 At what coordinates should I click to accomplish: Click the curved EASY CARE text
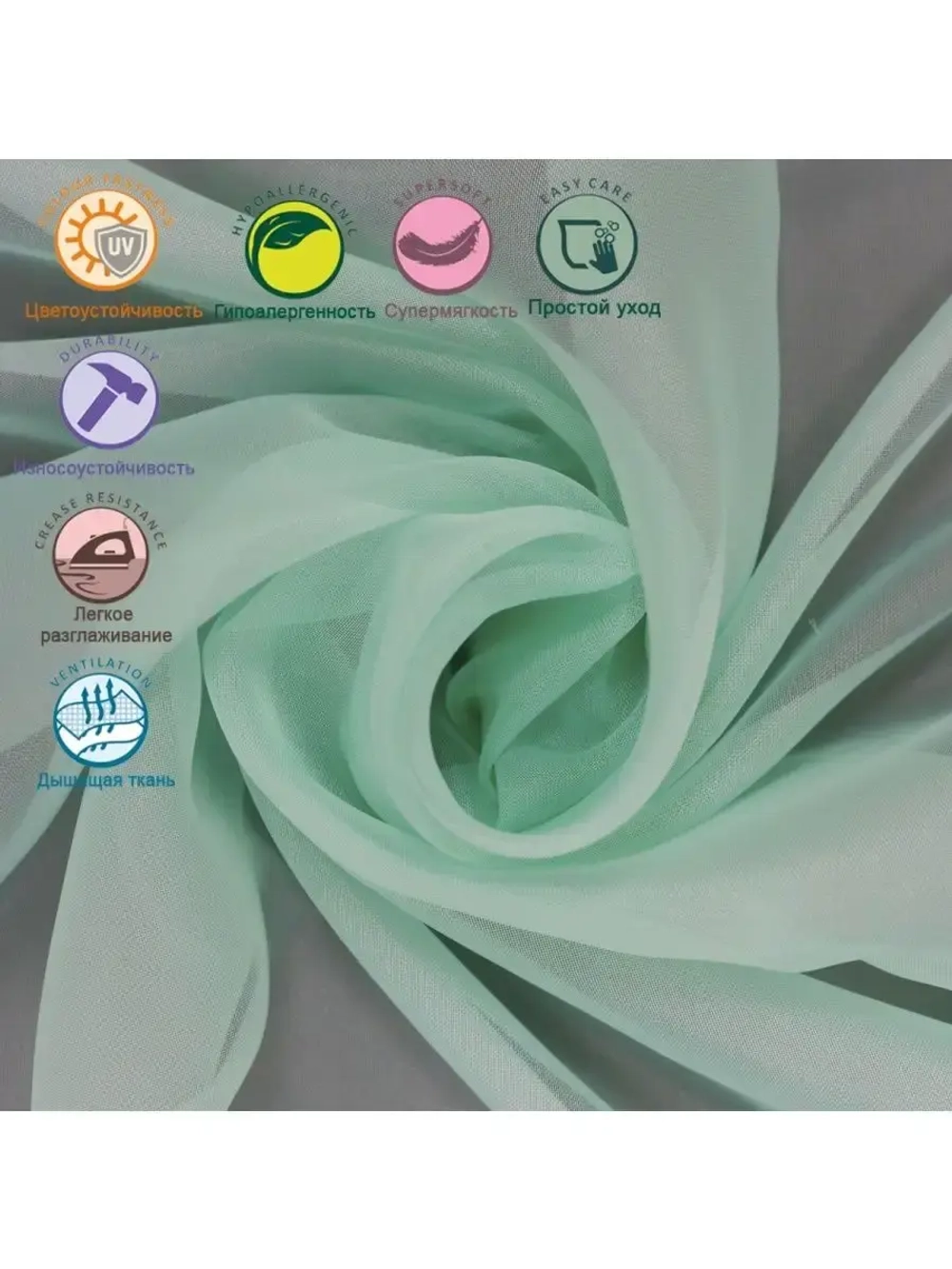click(x=586, y=192)
